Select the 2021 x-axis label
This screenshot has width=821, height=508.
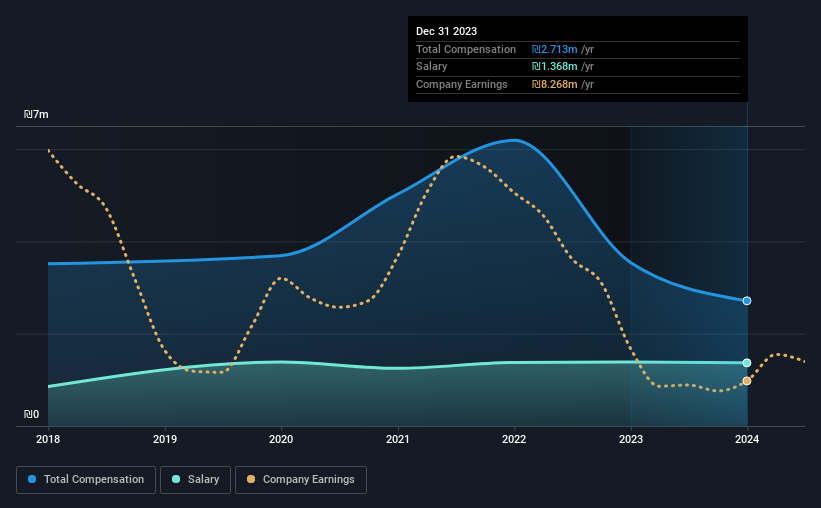tap(398, 439)
